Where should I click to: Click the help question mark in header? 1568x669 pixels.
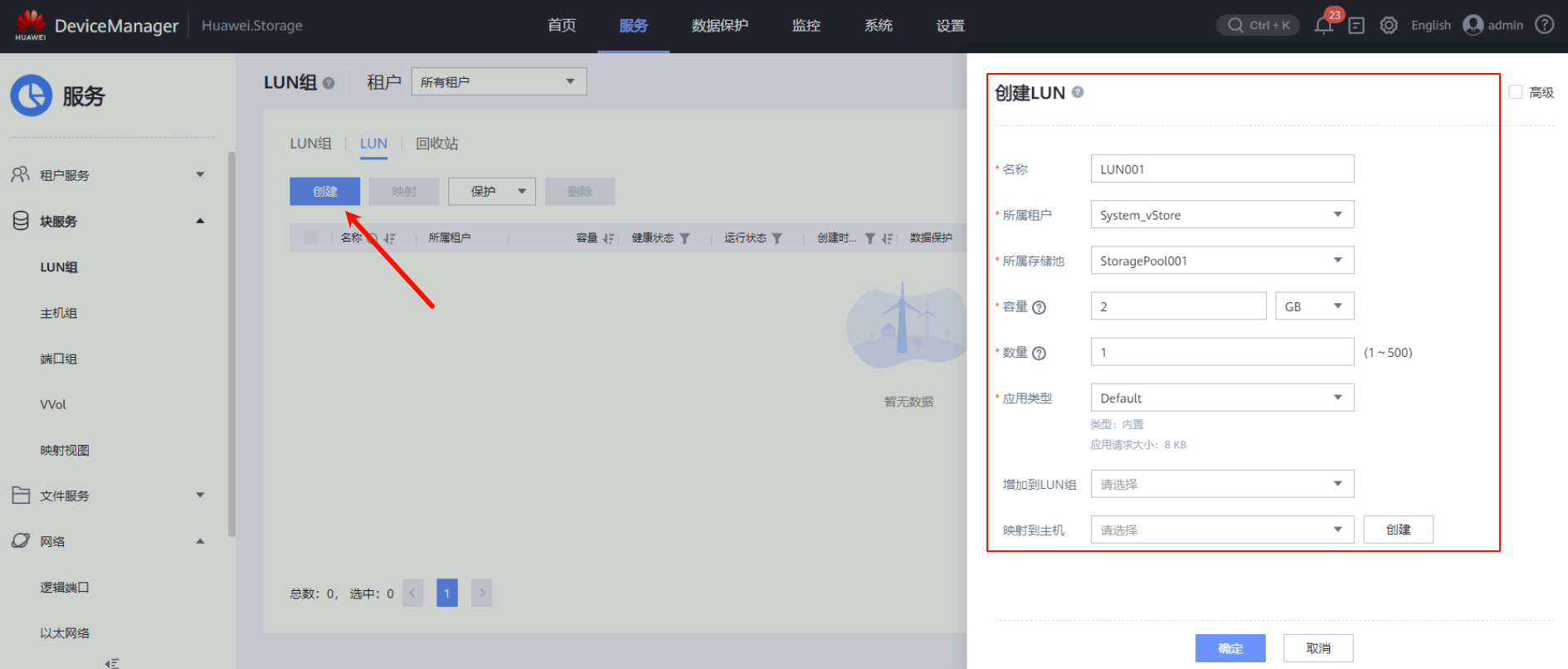(1544, 25)
